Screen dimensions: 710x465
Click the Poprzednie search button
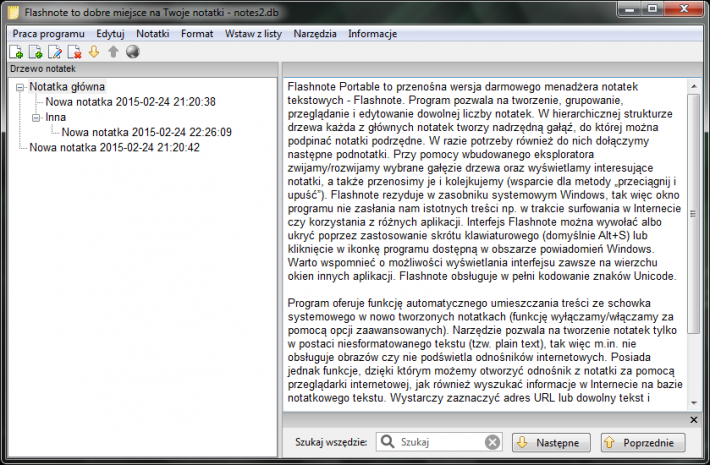pyautogui.click(x=643, y=442)
